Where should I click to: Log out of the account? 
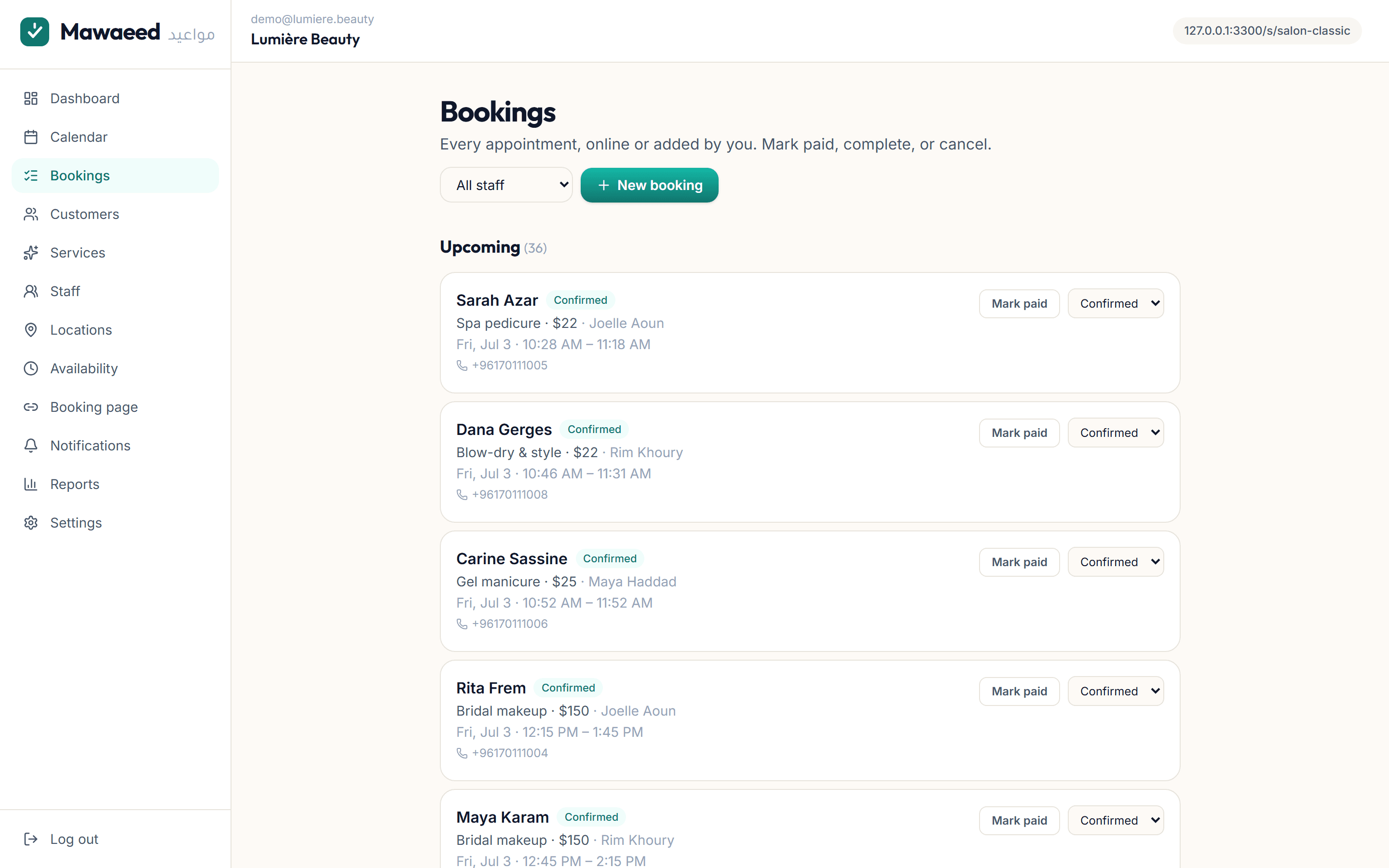[115, 839]
